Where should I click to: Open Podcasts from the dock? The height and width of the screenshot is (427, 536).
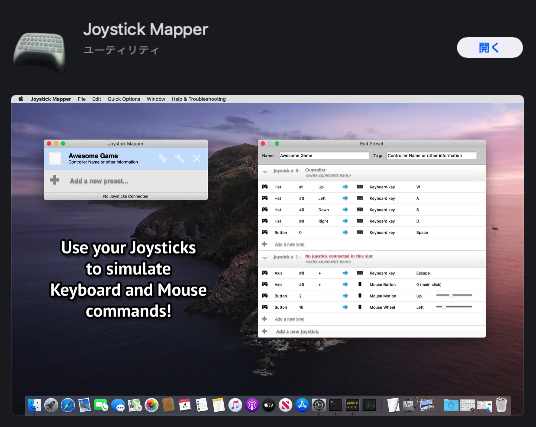pyautogui.click(x=252, y=405)
